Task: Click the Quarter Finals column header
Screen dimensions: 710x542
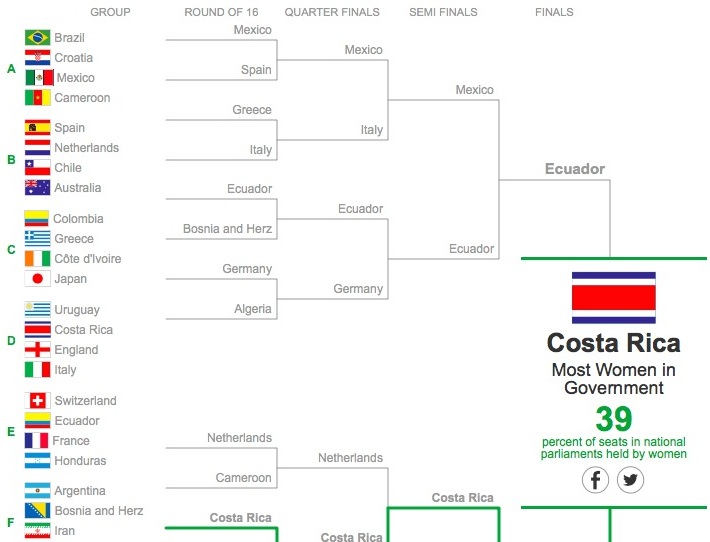Action: (x=332, y=13)
